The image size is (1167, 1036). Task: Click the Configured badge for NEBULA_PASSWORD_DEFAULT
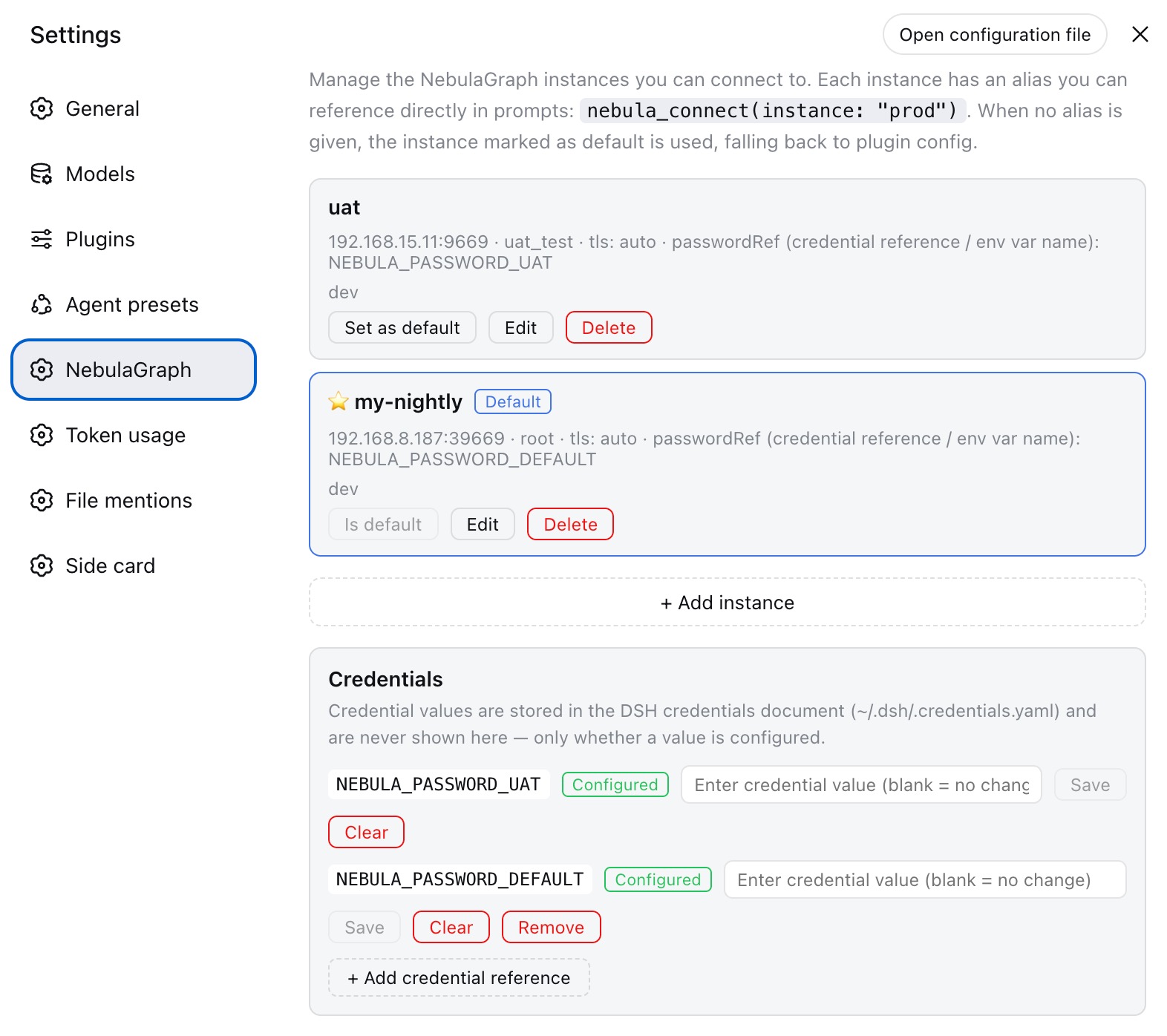[x=658, y=879]
